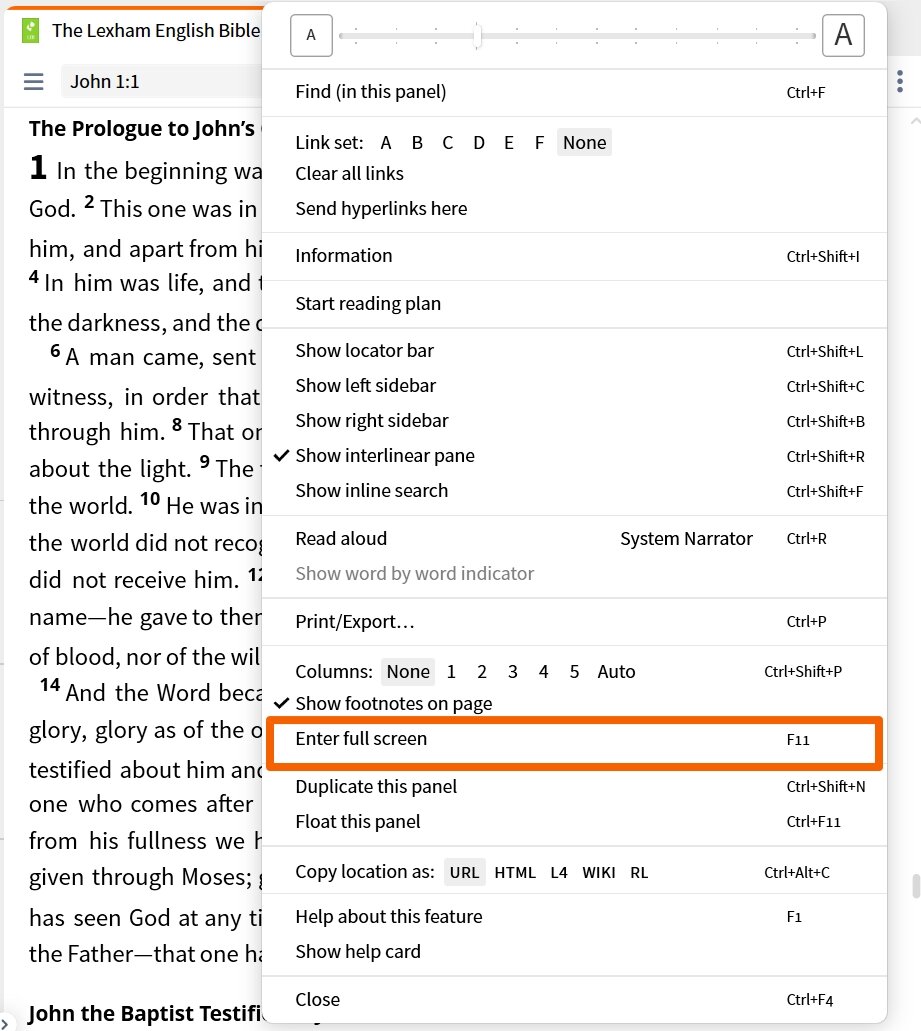Viewport: 921px width, 1031px height.
Task: Copy location as RL
Action: (639, 873)
